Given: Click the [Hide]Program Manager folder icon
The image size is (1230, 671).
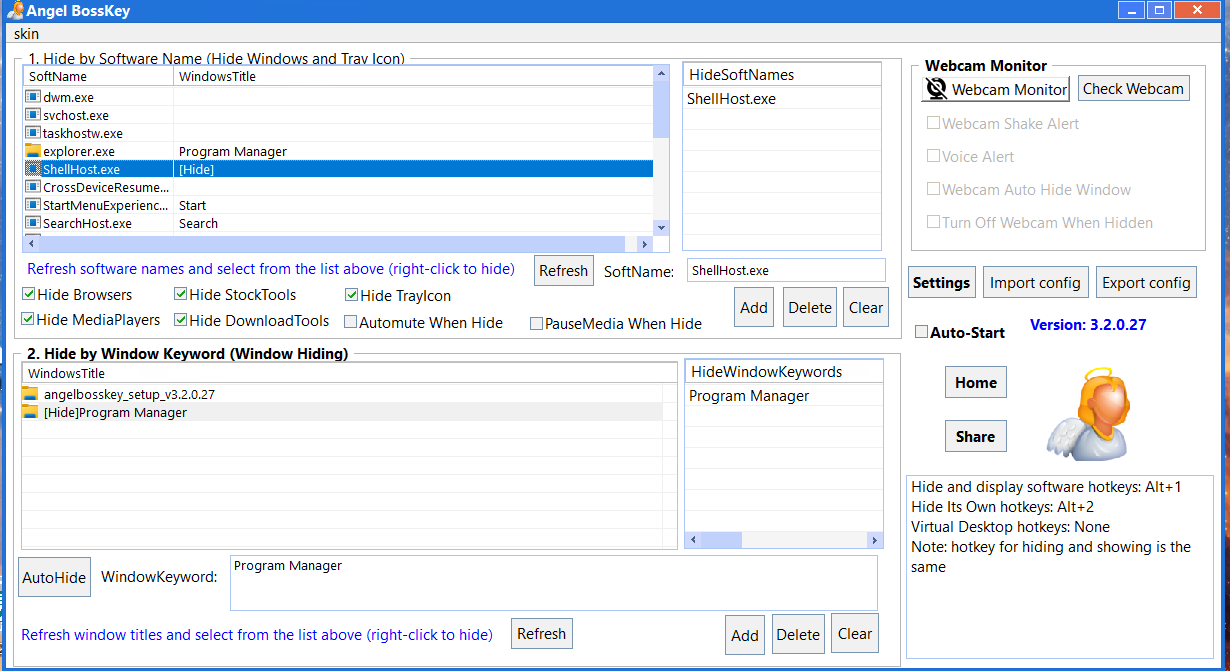Looking at the screenshot, I should tap(30, 412).
